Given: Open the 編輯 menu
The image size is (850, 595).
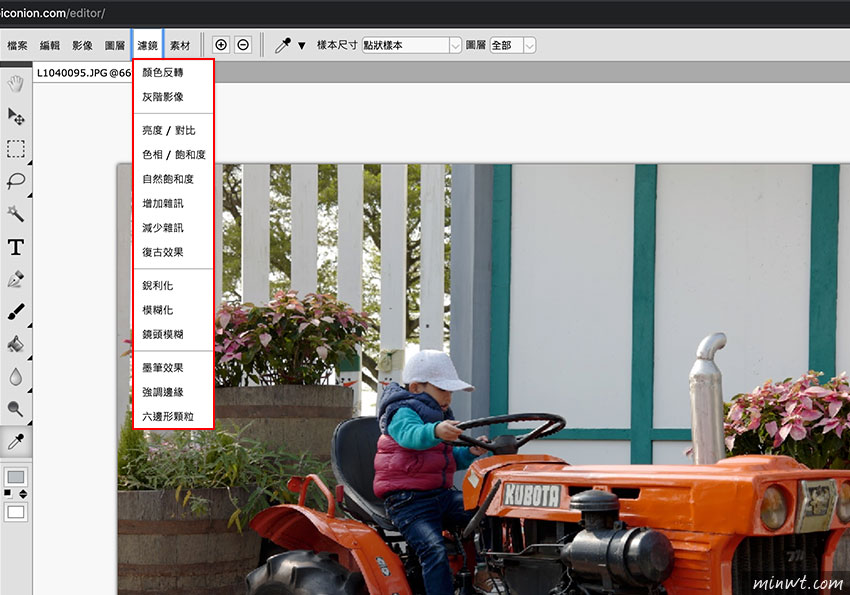Looking at the screenshot, I should 49,46.
